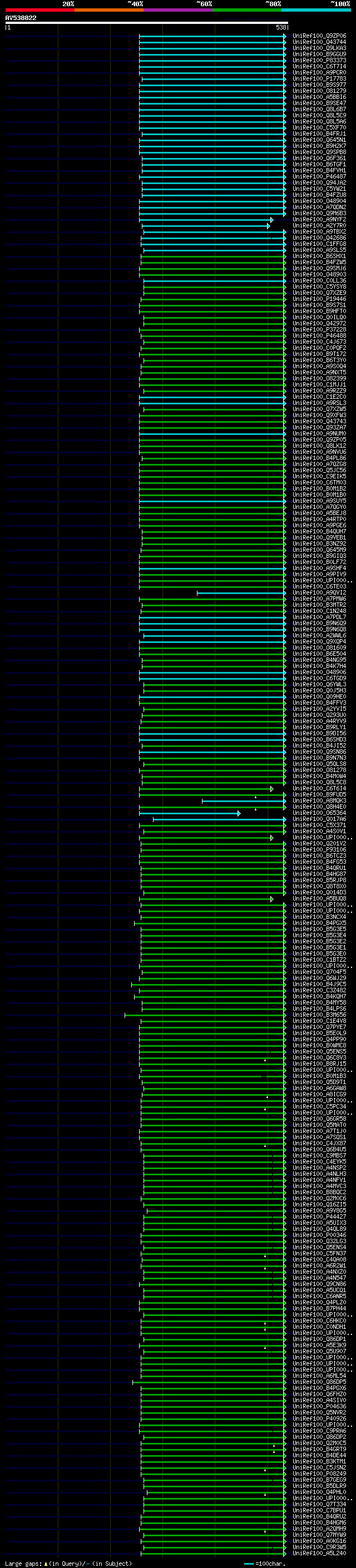Select hit label UniRef100_A9NYF2
Viewport: 356px width, 1568px height.
[x=319, y=220]
